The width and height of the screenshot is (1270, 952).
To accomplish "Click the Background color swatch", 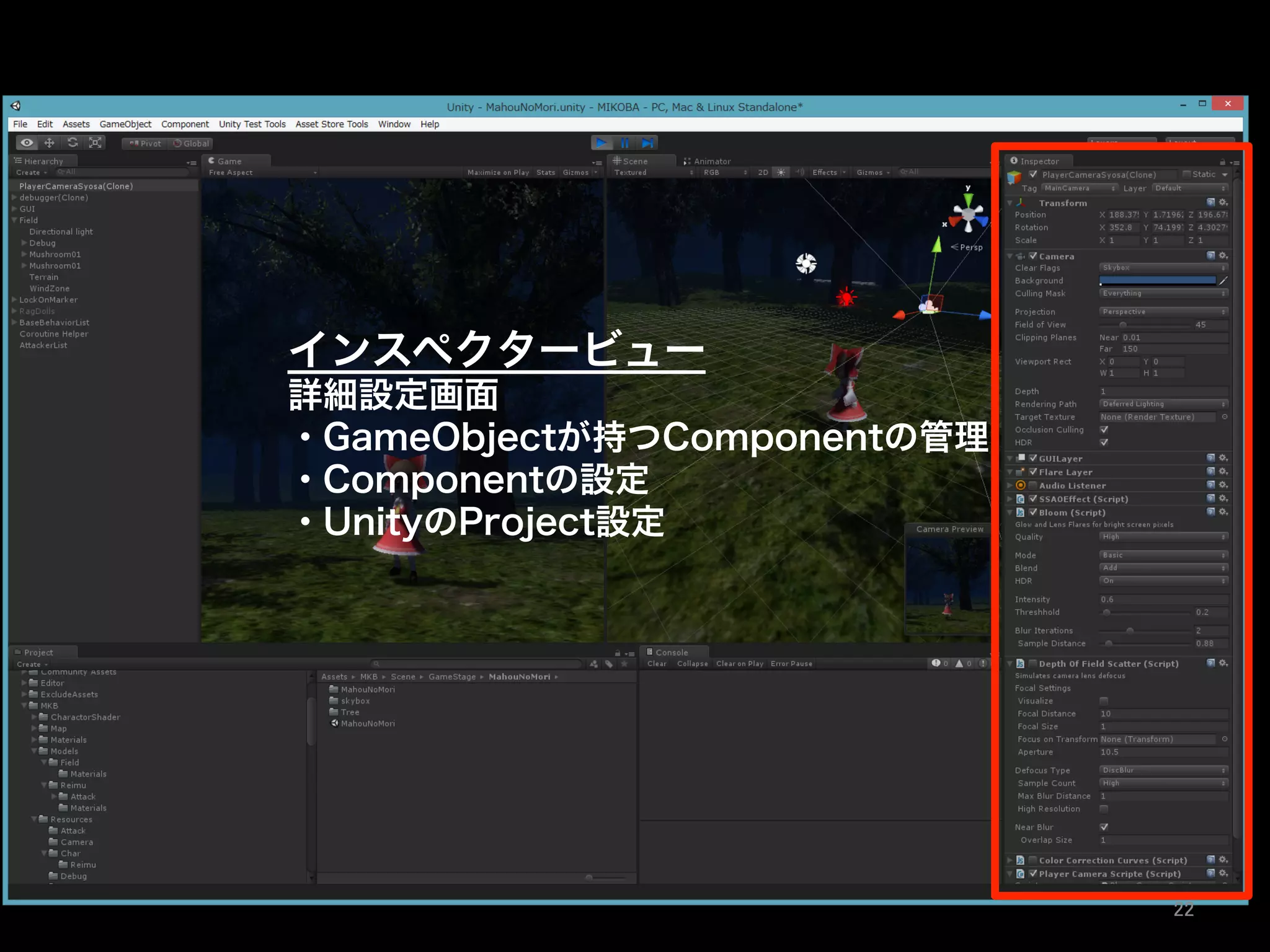I will click(1158, 281).
